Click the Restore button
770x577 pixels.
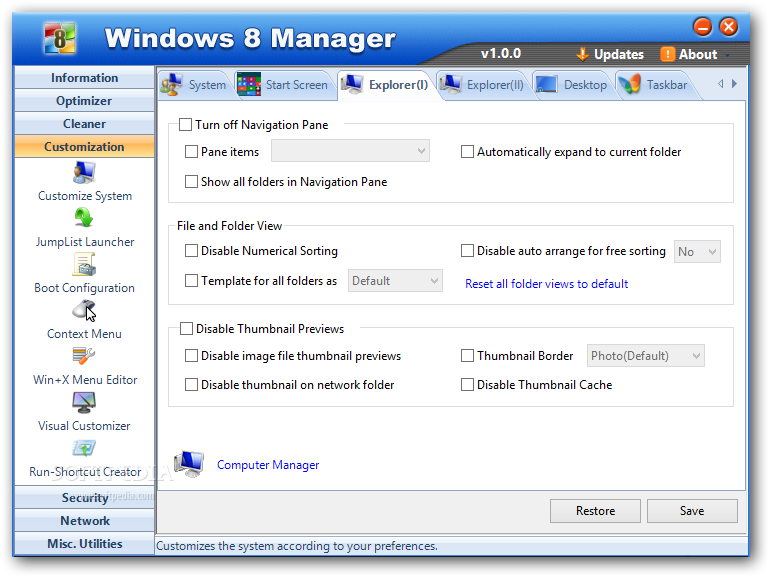click(x=595, y=511)
